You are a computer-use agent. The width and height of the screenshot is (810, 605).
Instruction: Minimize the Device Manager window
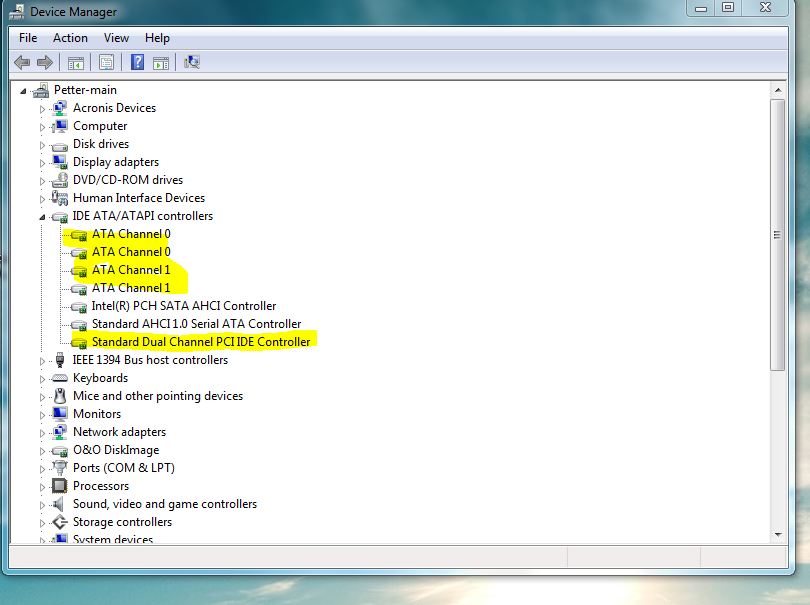click(701, 8)
